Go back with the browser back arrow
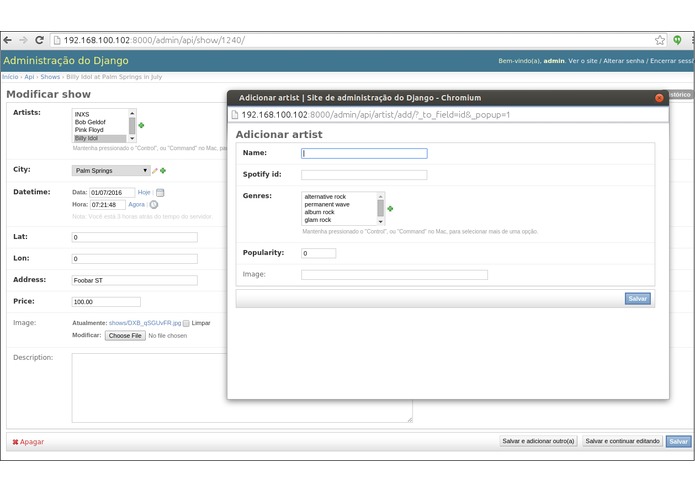This screenshot has width=695, height=494. pyautogui.click(x=8, y=40)
